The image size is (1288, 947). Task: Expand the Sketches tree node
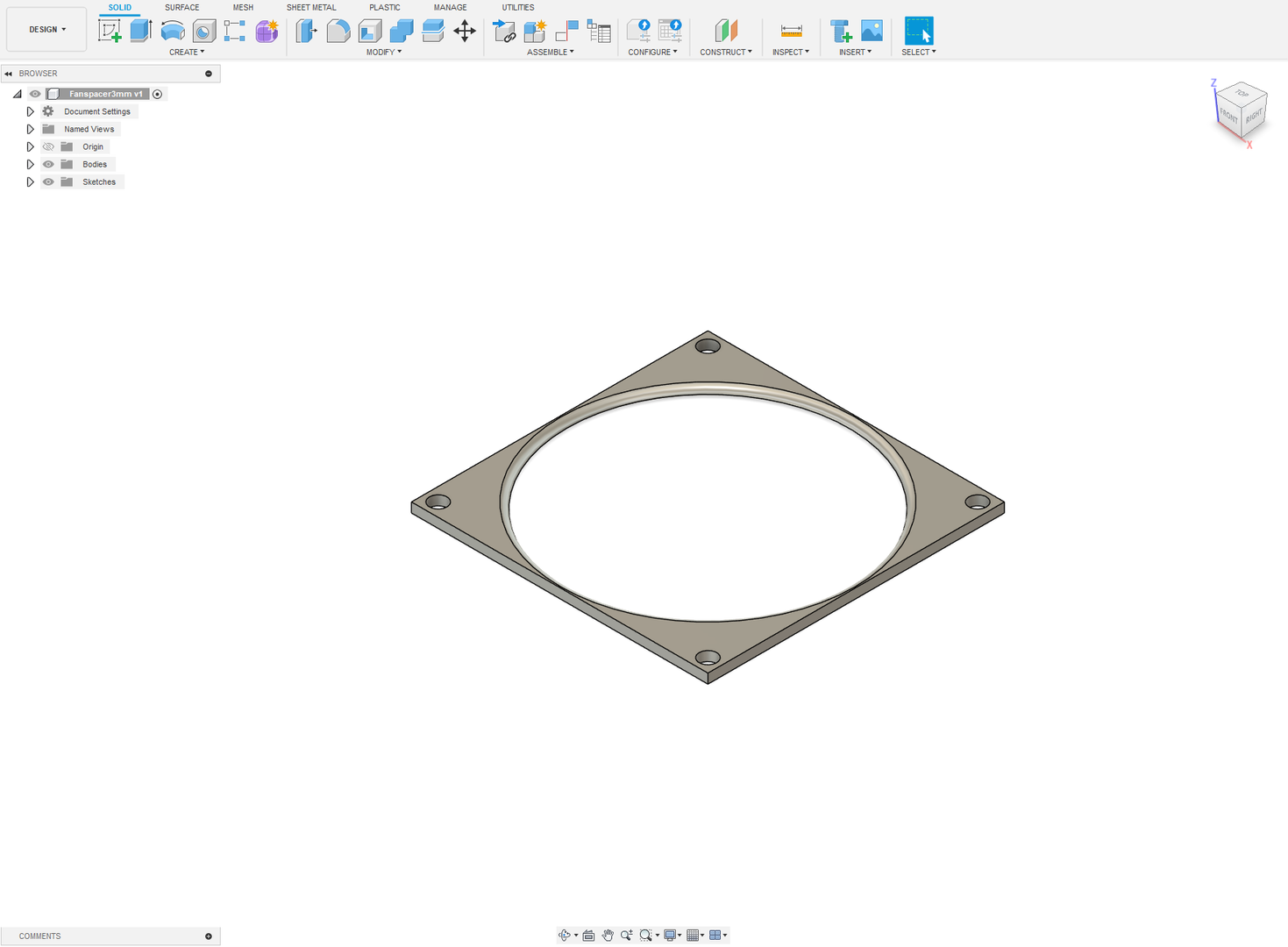(x=30, y=182)
